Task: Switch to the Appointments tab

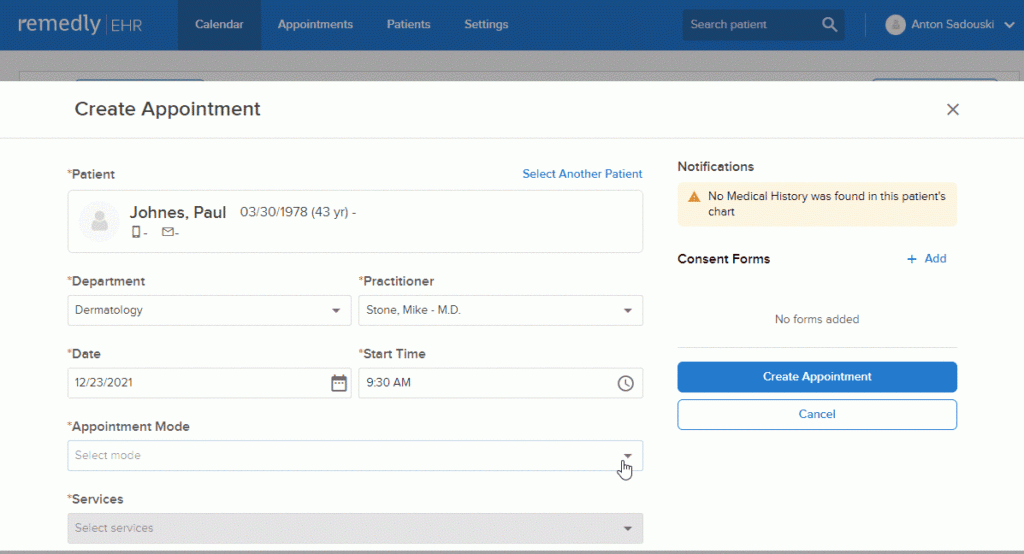Action: 315,25
